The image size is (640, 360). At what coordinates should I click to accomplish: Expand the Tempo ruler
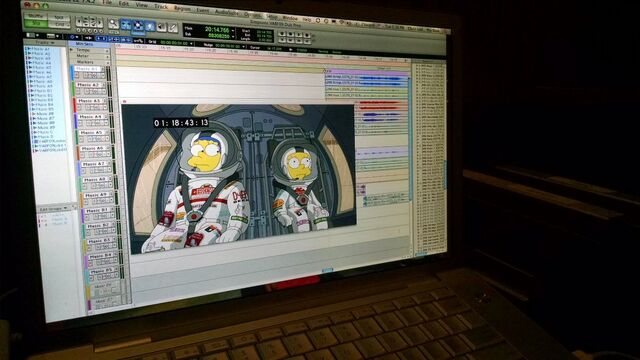click(x=72, y=49)
